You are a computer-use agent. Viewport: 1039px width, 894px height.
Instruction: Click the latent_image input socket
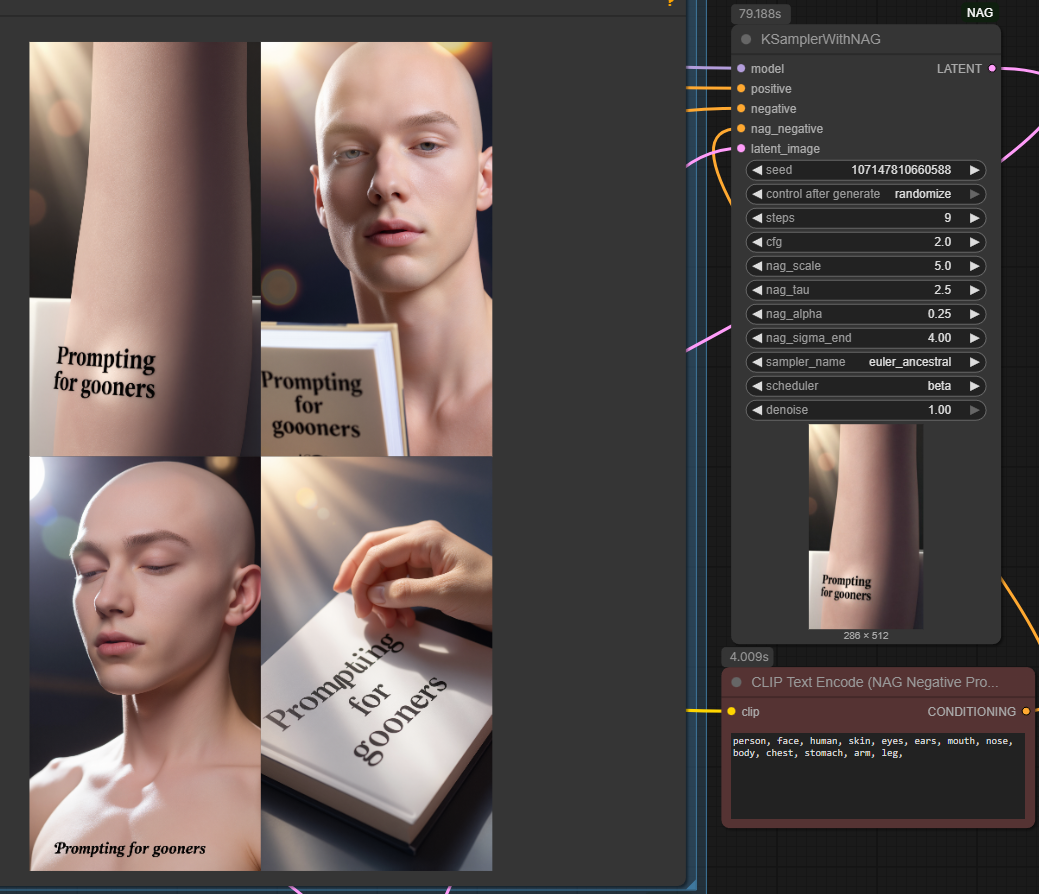point(741,148)
